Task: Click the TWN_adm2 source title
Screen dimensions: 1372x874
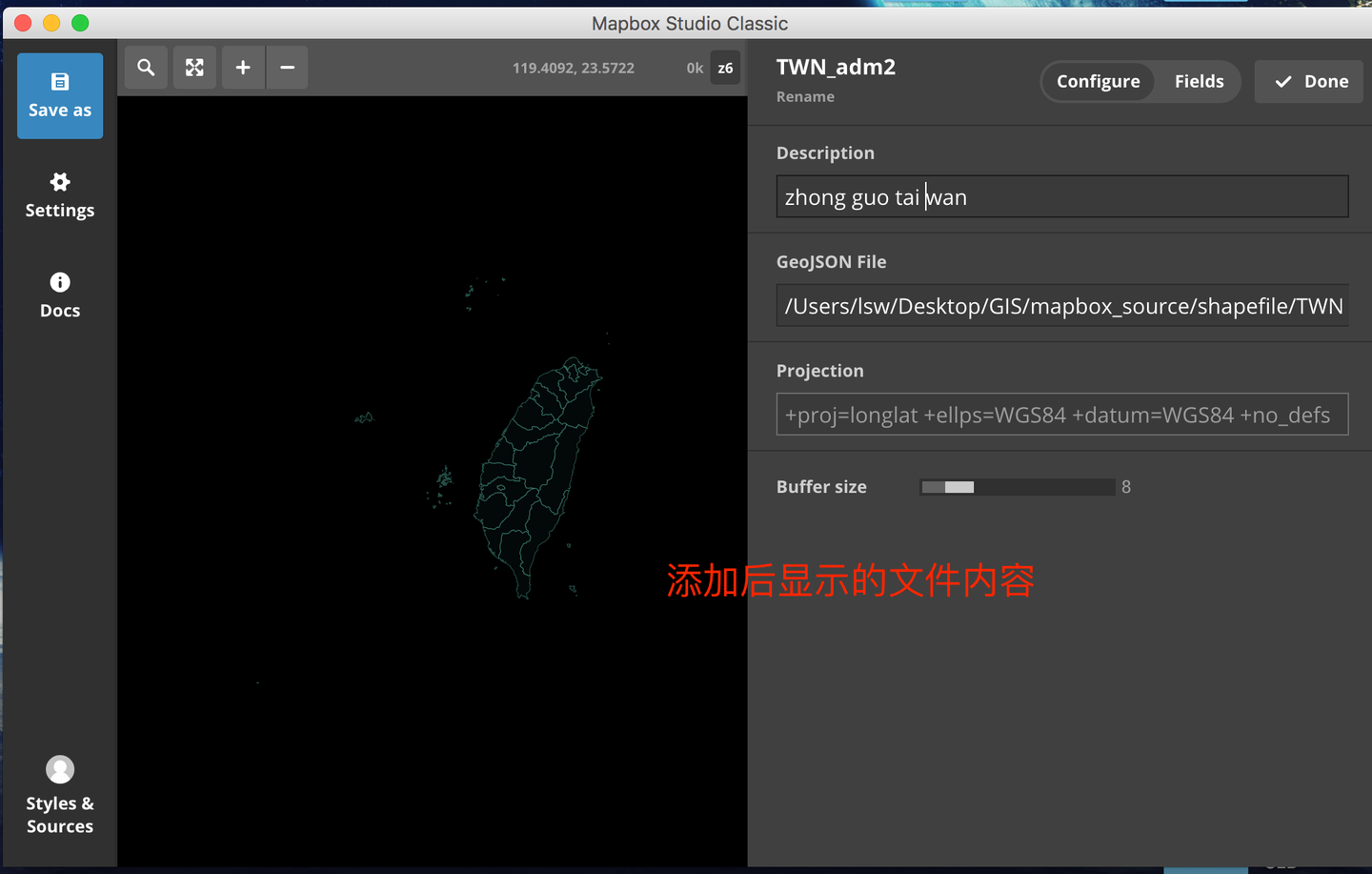Action: click(836, 67)
